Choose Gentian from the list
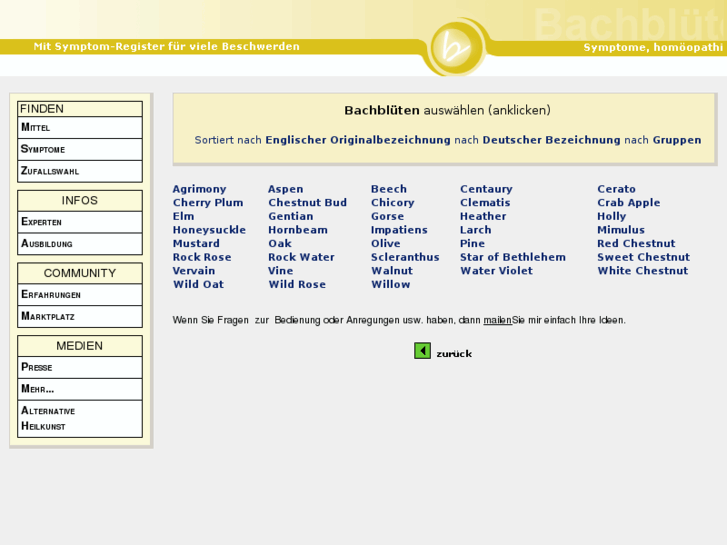 (x=290, y=216)
